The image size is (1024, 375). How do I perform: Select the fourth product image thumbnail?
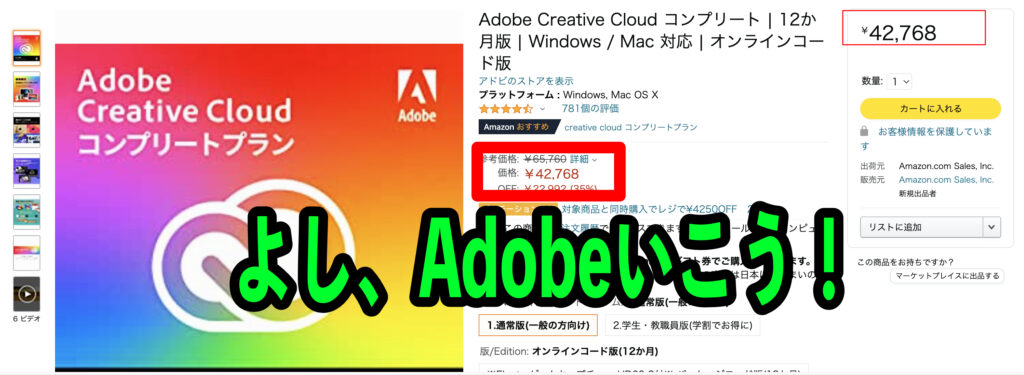(x=27, y=171)
